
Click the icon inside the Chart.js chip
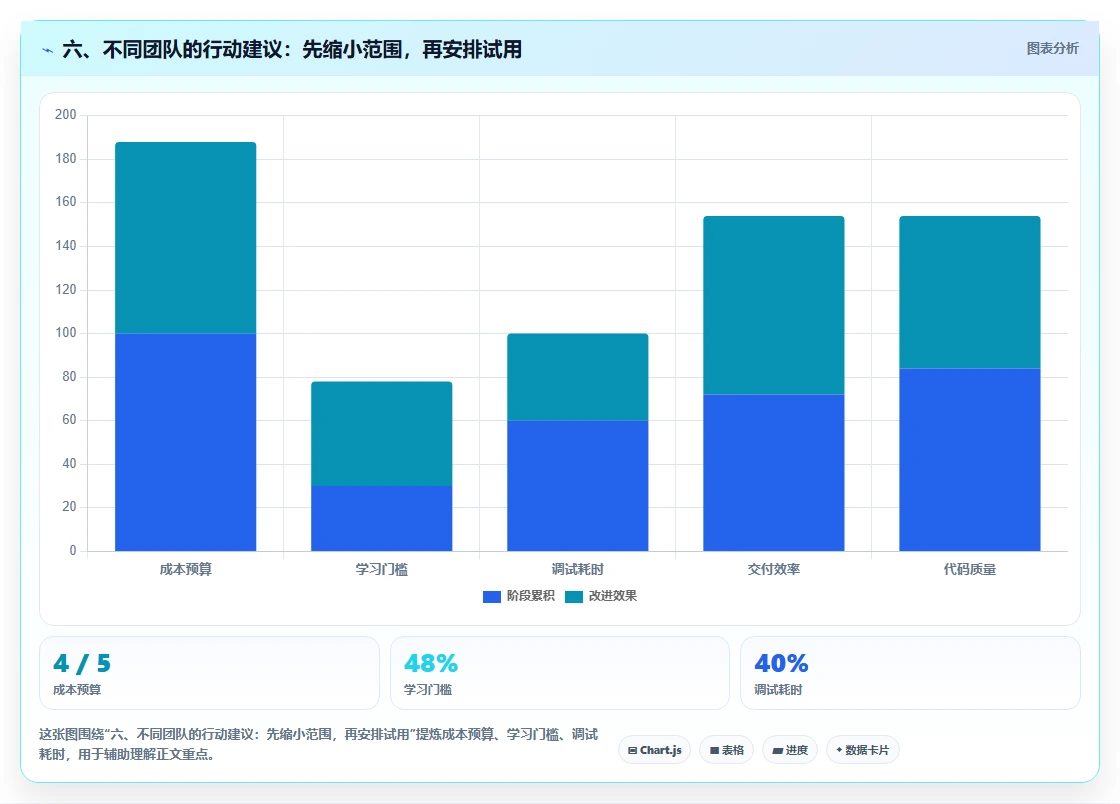click(632, 750)
